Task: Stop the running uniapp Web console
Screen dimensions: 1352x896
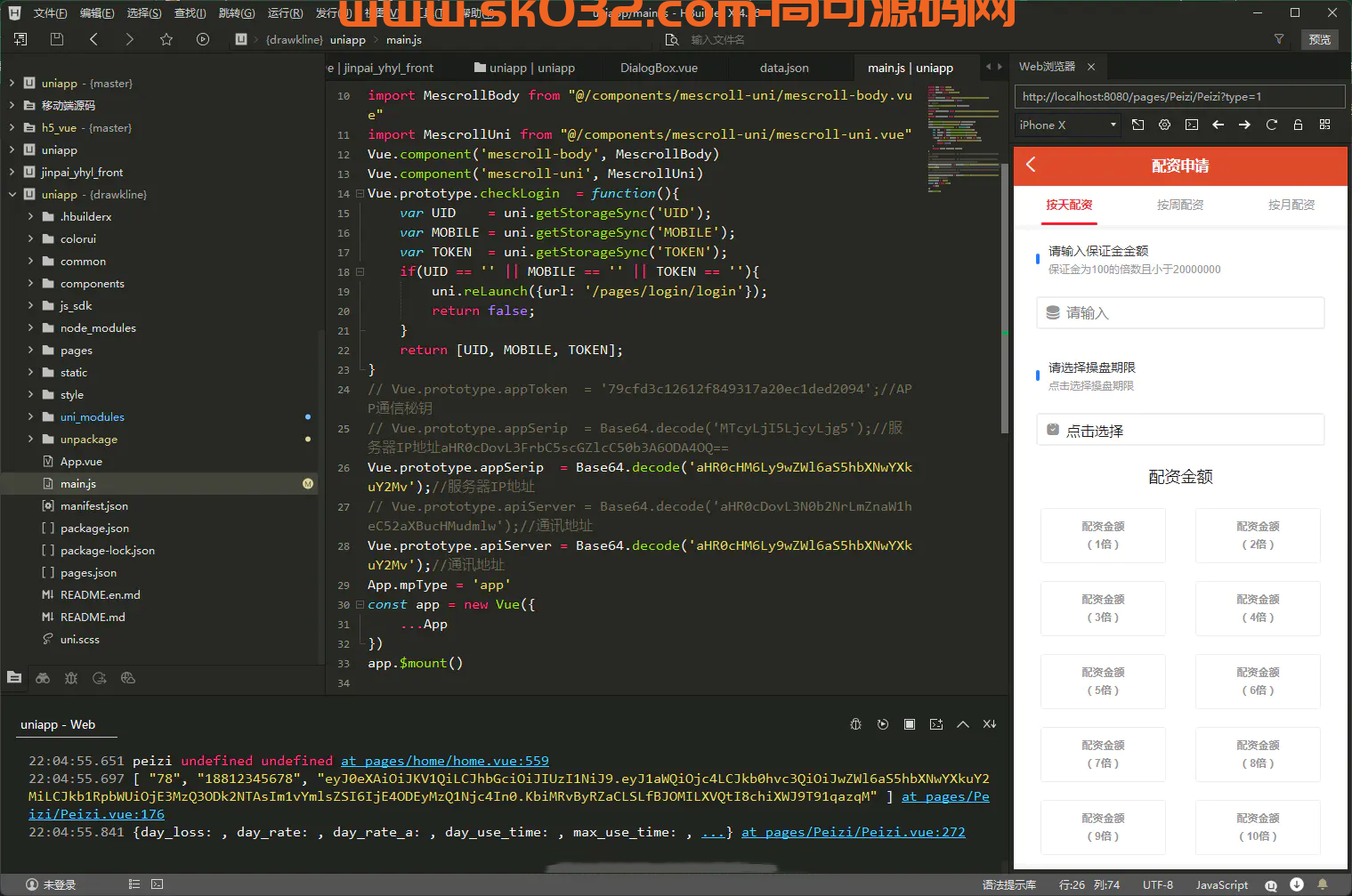Action: [x=909, y=724]
